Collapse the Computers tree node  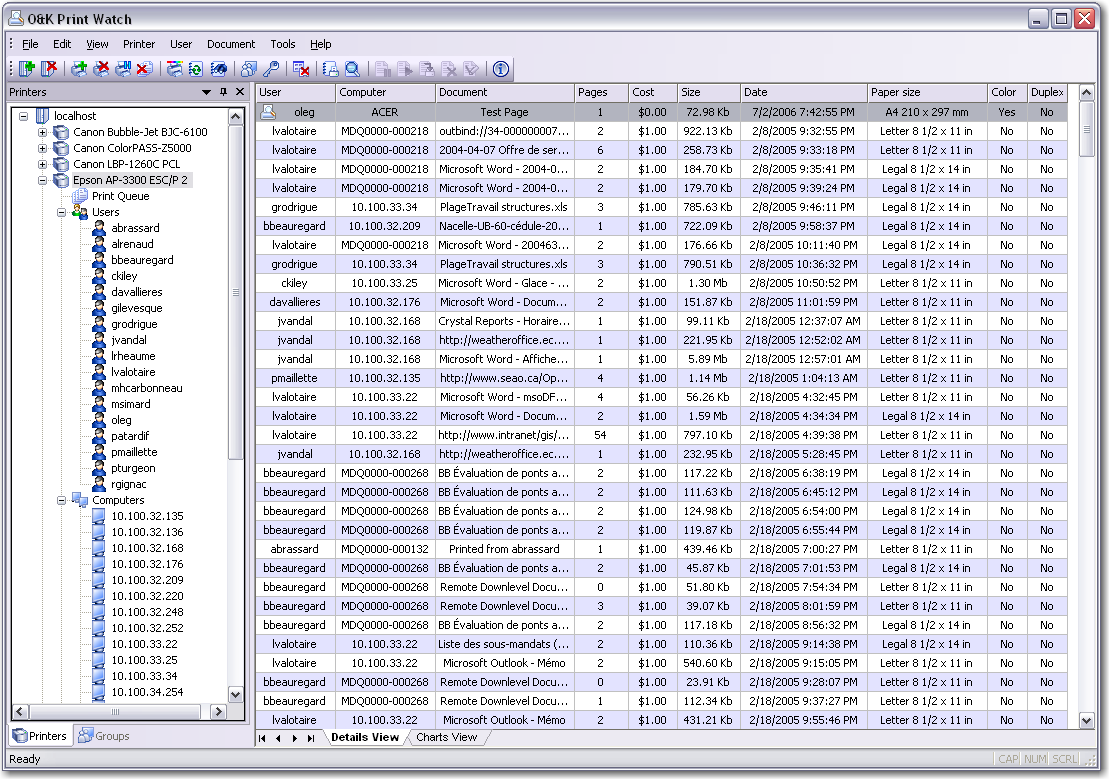[x=61, y=500]
